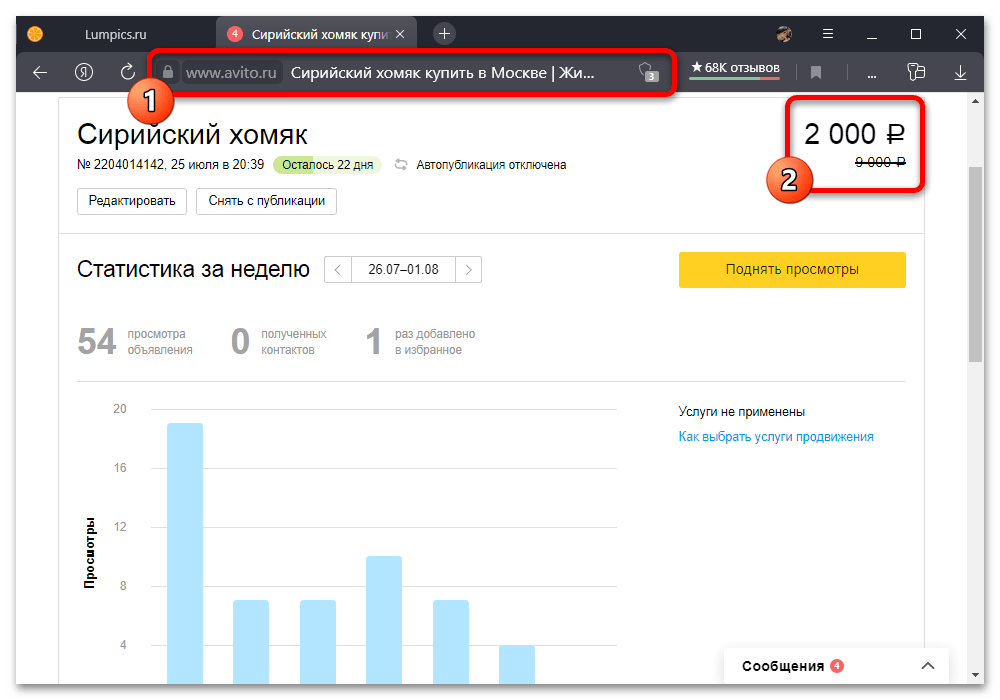Click the 68K отзывов site rating
1000x700 pixels.
point(734,69)
